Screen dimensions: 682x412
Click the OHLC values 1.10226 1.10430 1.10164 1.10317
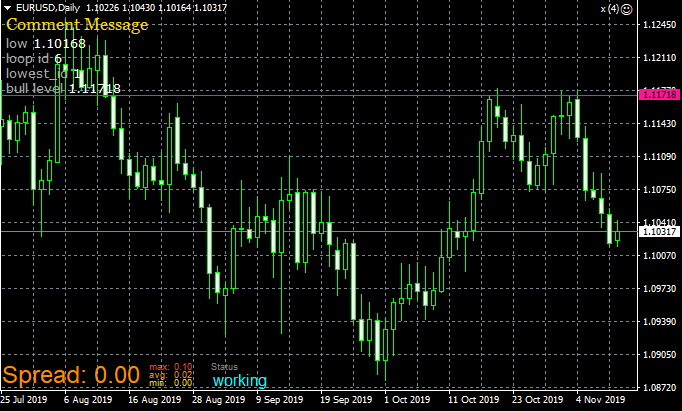coord(156,8)
